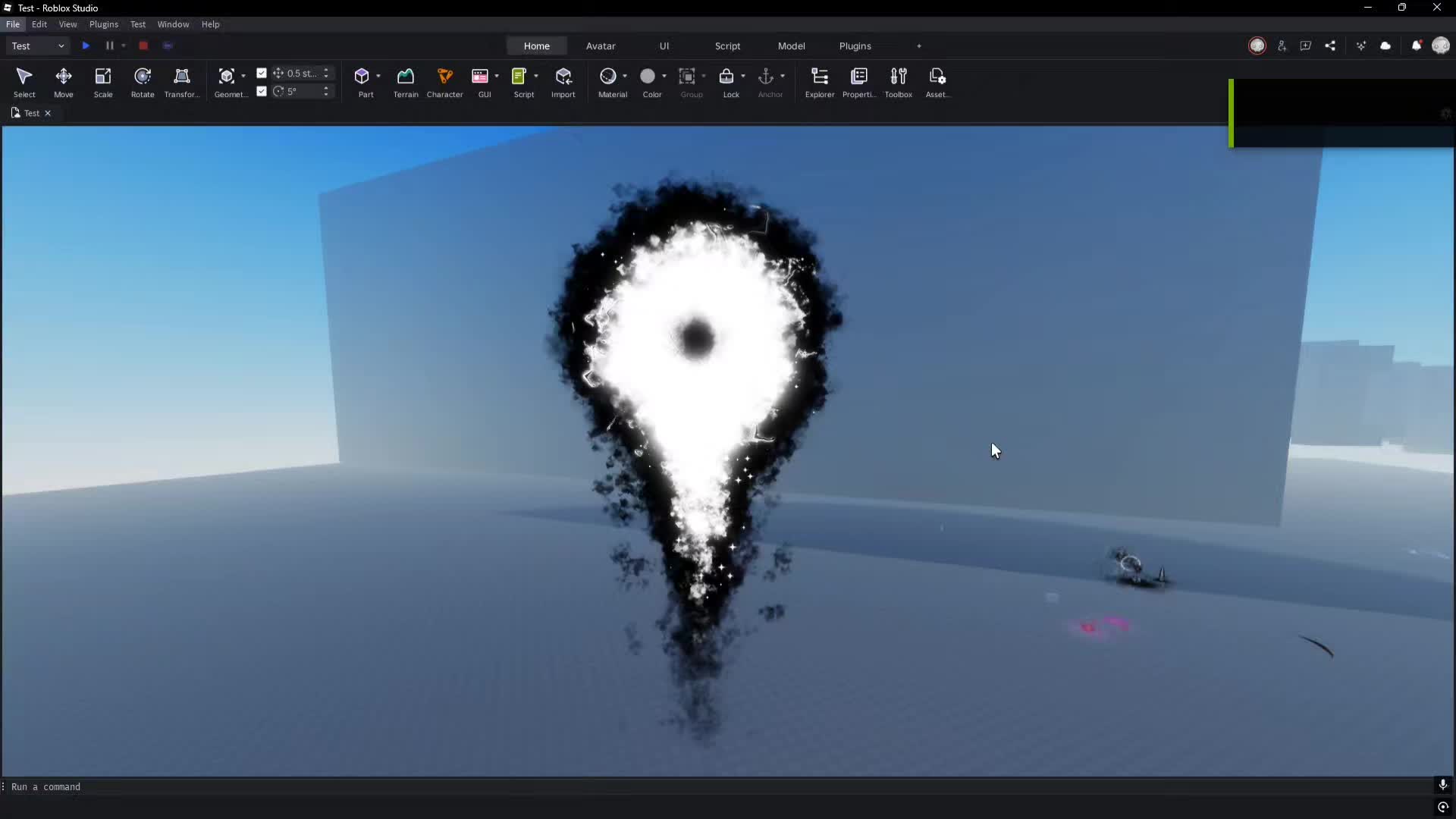Switch to the Avatar ribbon tab

tap(601, 46)
